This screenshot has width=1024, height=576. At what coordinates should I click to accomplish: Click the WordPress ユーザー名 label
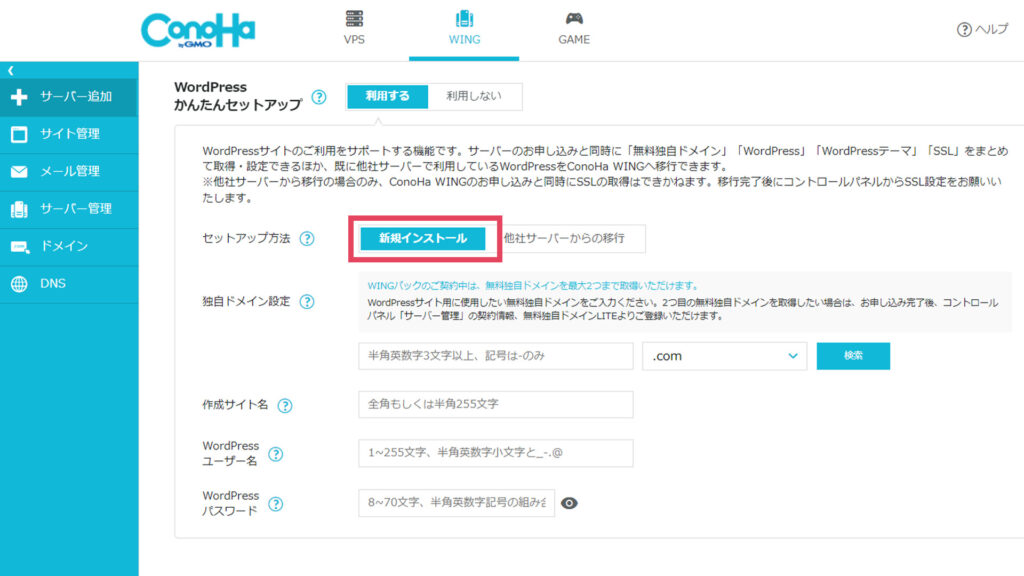coord(231,453)
